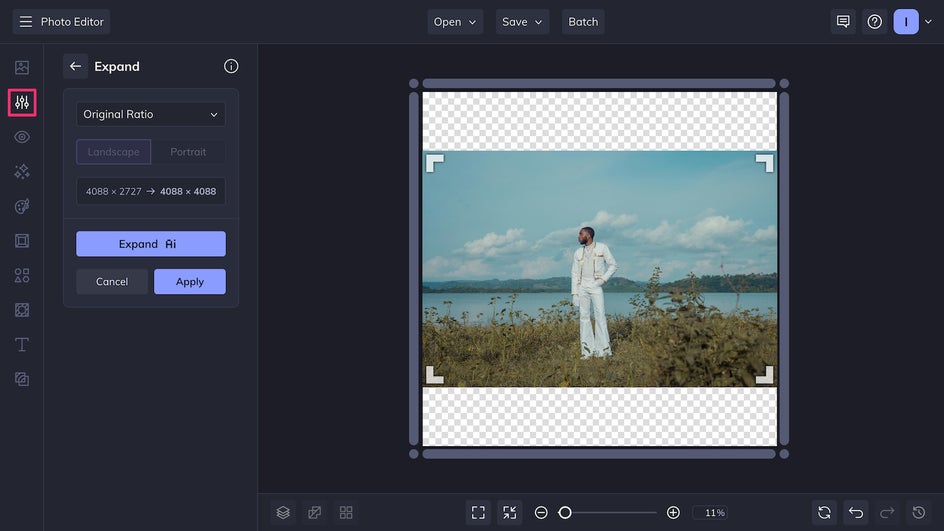Image resolution: width=944 pixels, height=531 pixels.
Task: Open the Artsy palette icon in sidebar
Action: pyautogui.click(x=22, y=206)
